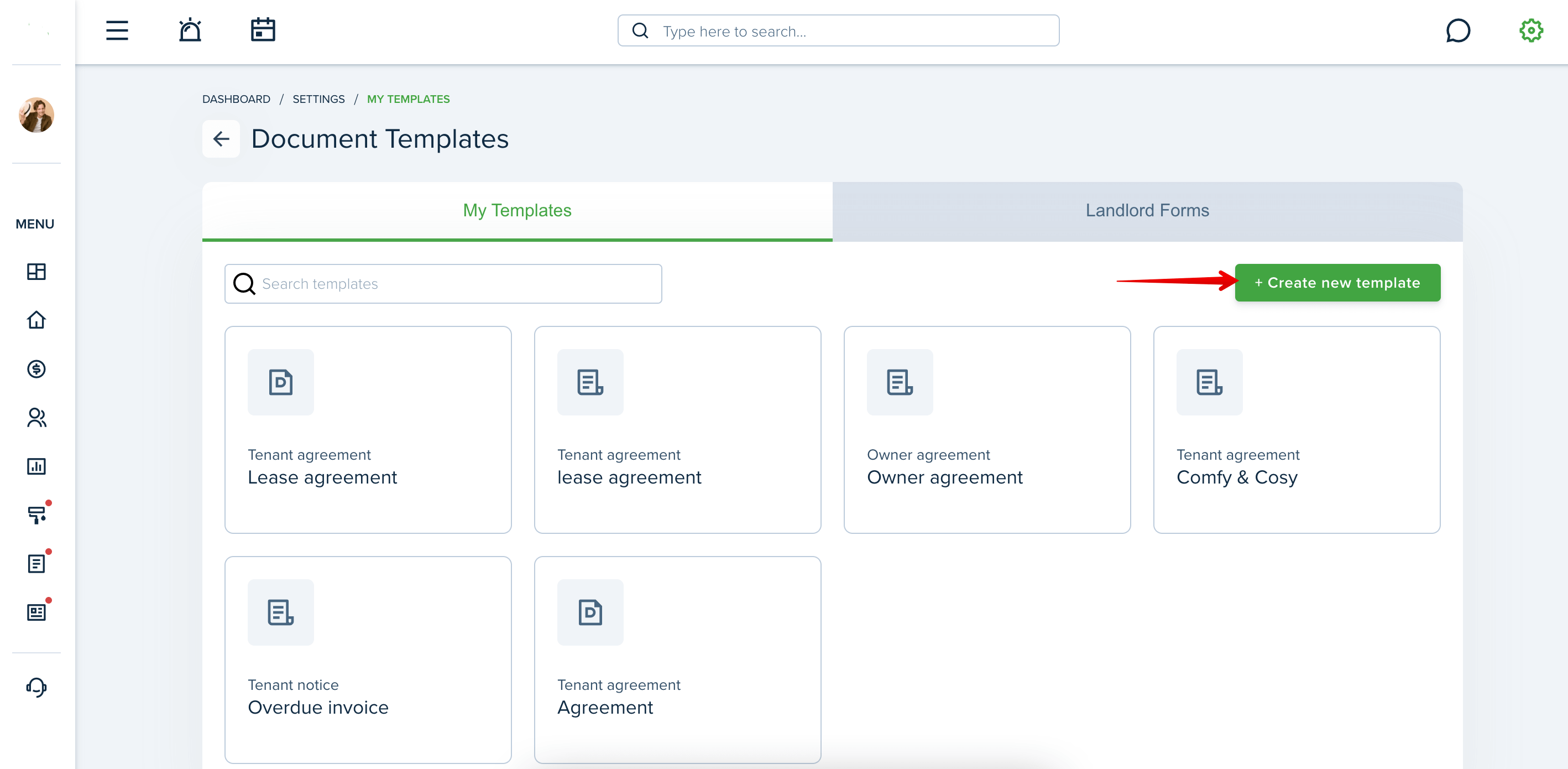This screenshot has height=769, width=1568.
Task: Click the Tenant notice category label
Action: click(x=293, y=685)
